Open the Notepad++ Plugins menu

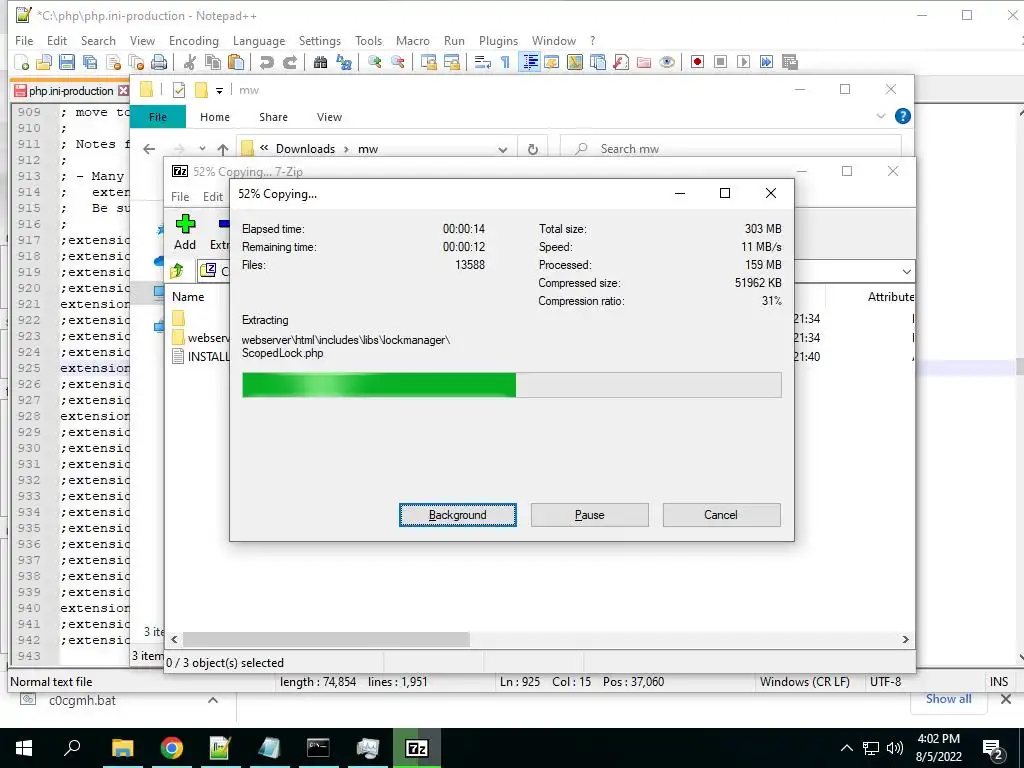coord(498,40)
